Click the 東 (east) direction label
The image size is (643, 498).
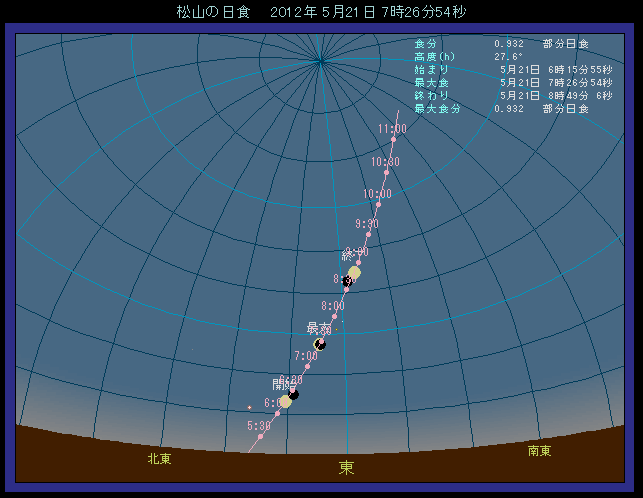tap(347, 467)
